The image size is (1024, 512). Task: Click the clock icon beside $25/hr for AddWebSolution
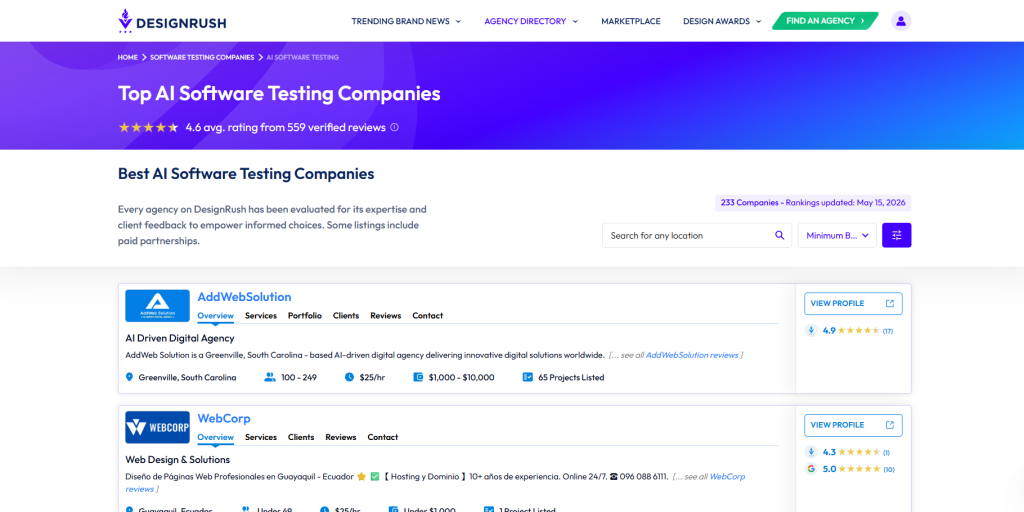349,377
